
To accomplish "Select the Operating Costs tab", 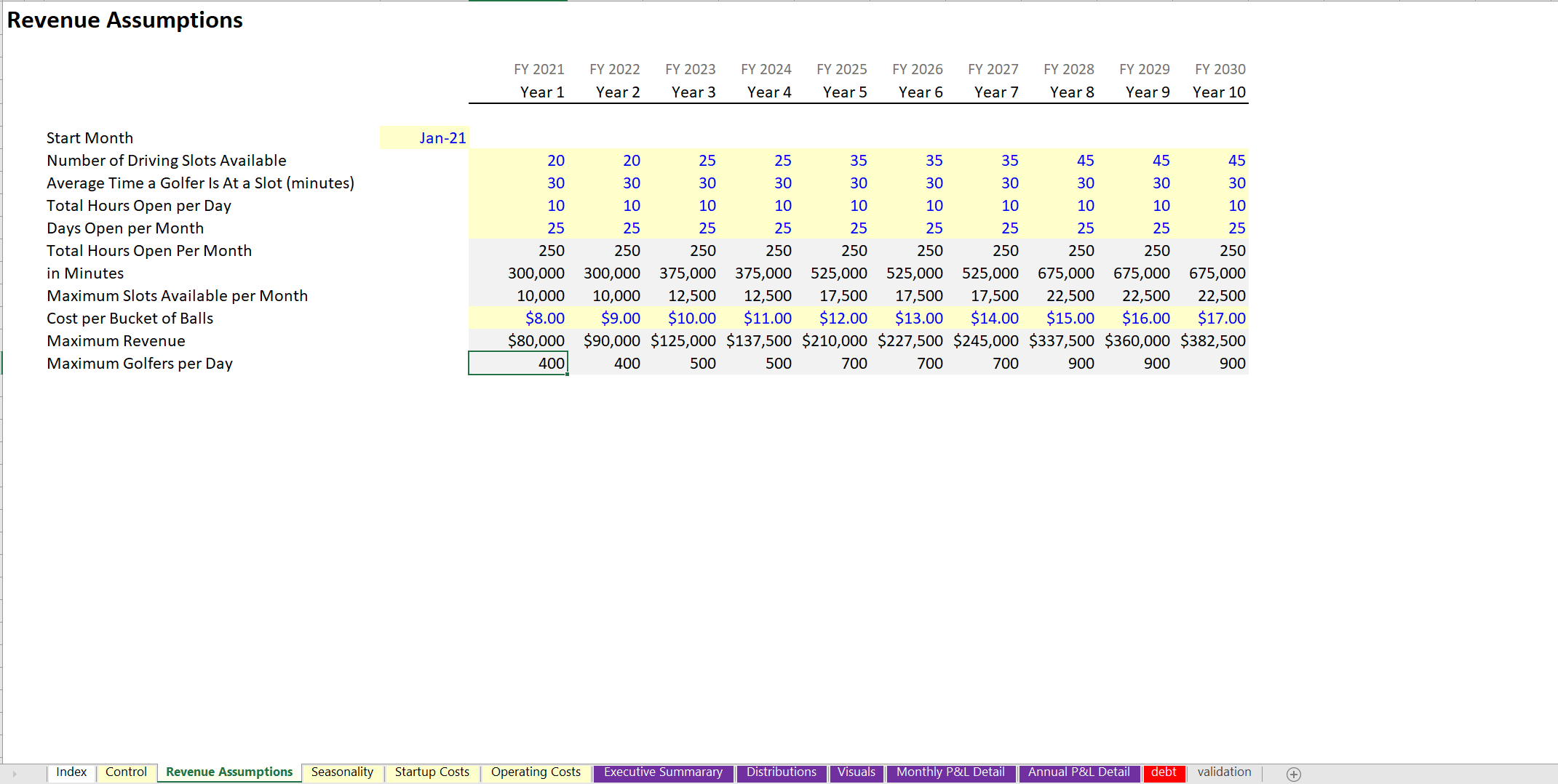I will (536, 772).
